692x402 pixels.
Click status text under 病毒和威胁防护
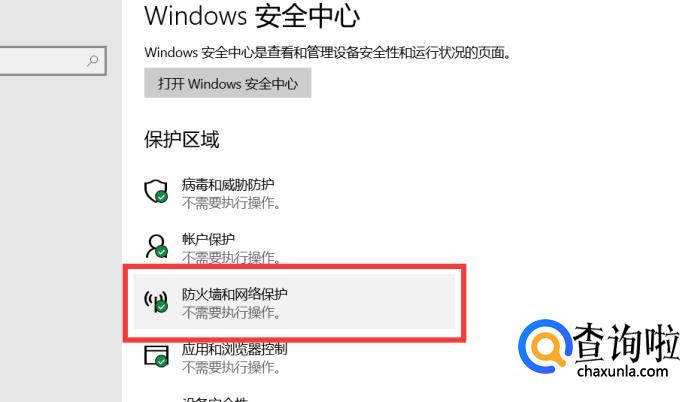[231, 203]
